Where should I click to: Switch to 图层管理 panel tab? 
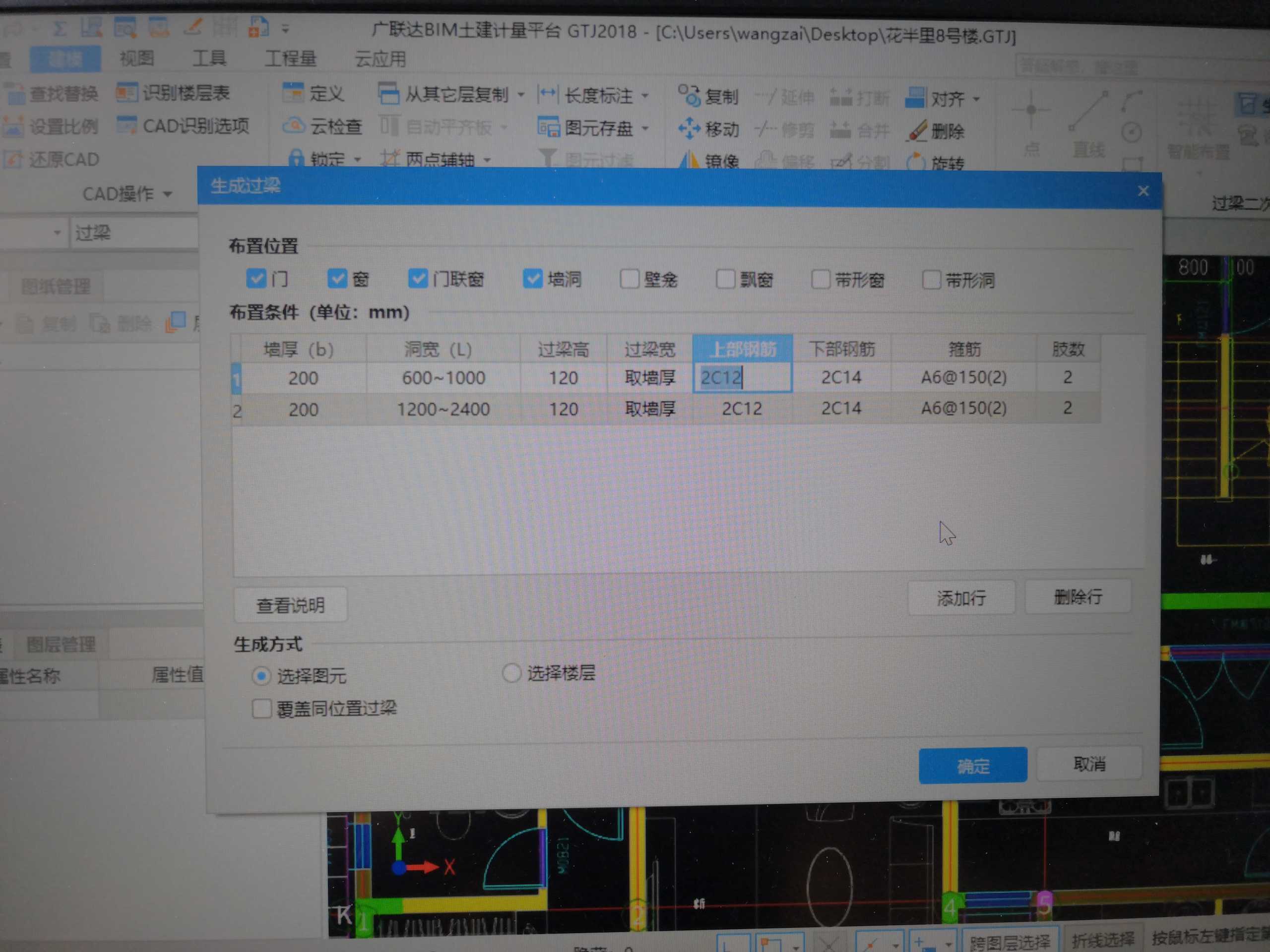click(61, 645)
